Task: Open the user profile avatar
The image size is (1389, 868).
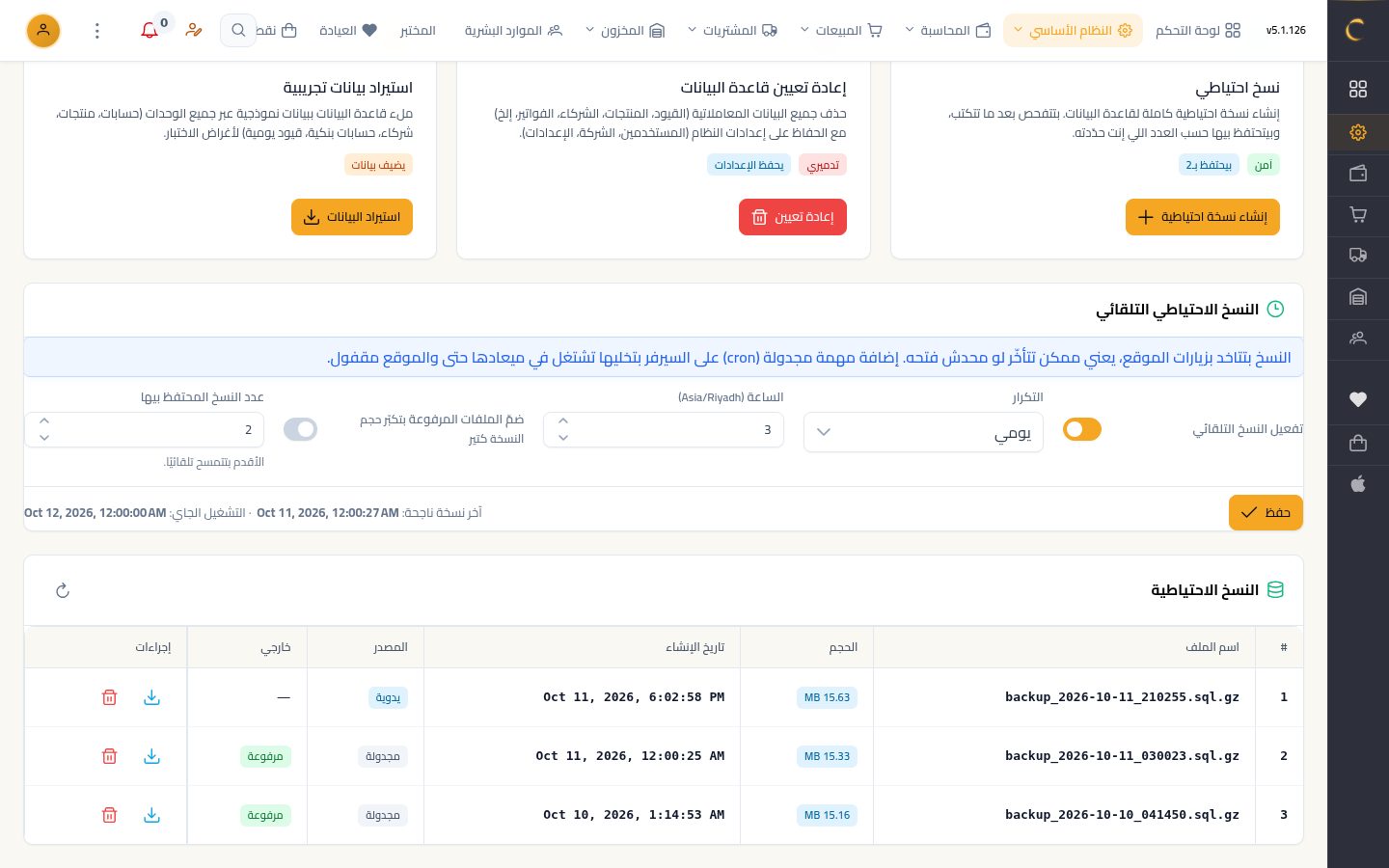Action: pos(43,31)
